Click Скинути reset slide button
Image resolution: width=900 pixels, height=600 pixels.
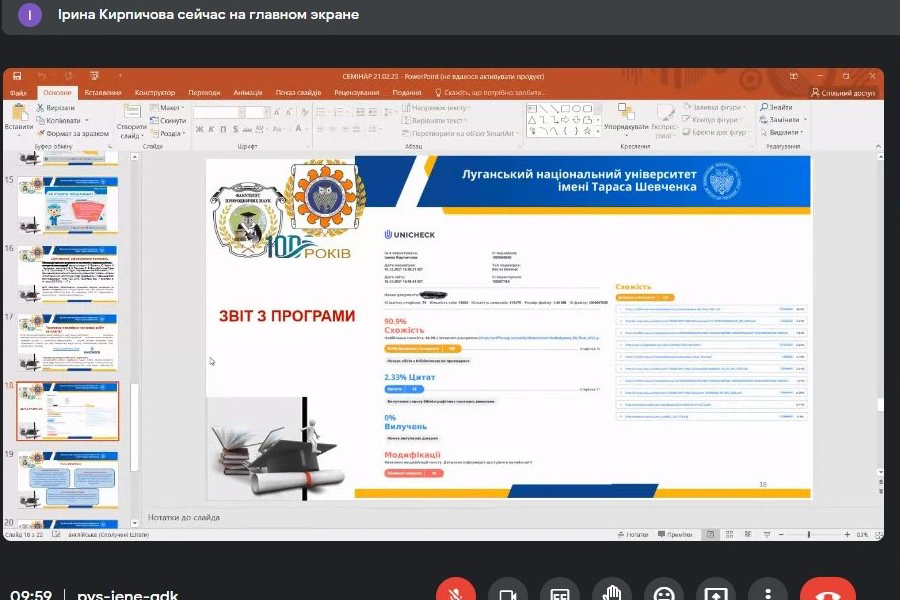[168, 121]
